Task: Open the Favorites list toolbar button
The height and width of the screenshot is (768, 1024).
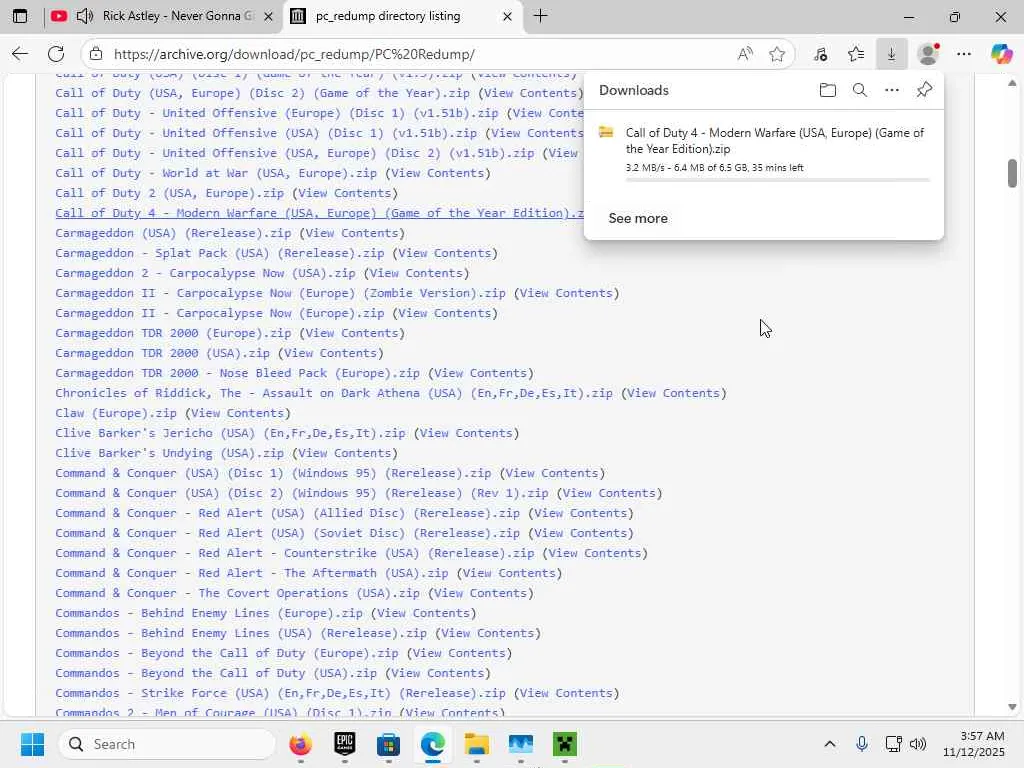Action: coord(856,54)
